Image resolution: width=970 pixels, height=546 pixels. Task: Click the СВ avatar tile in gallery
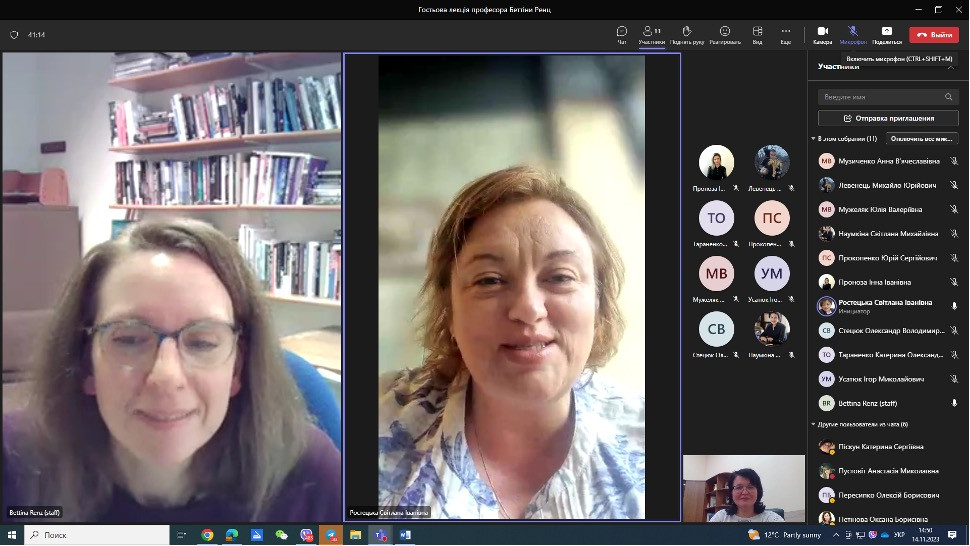coord(716,329)
